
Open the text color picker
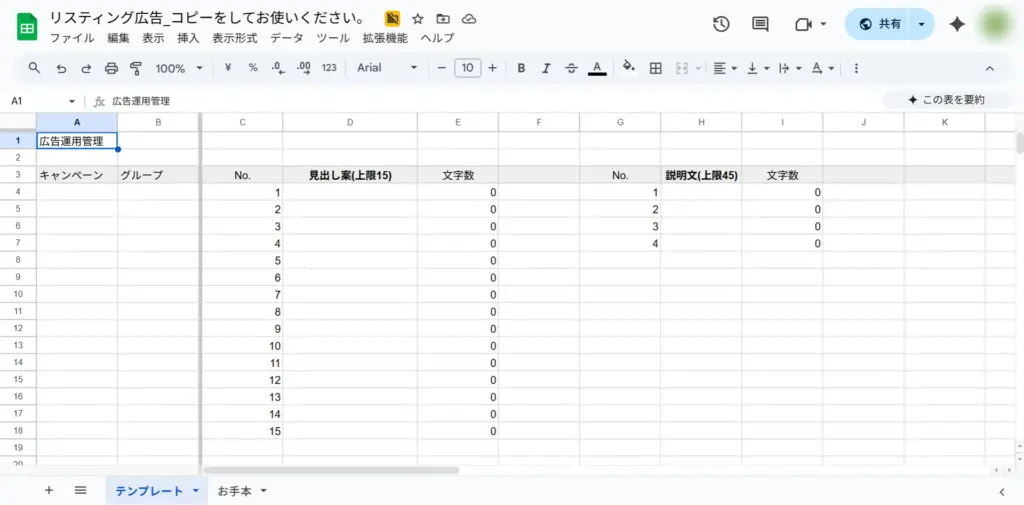tap(597, 68)
